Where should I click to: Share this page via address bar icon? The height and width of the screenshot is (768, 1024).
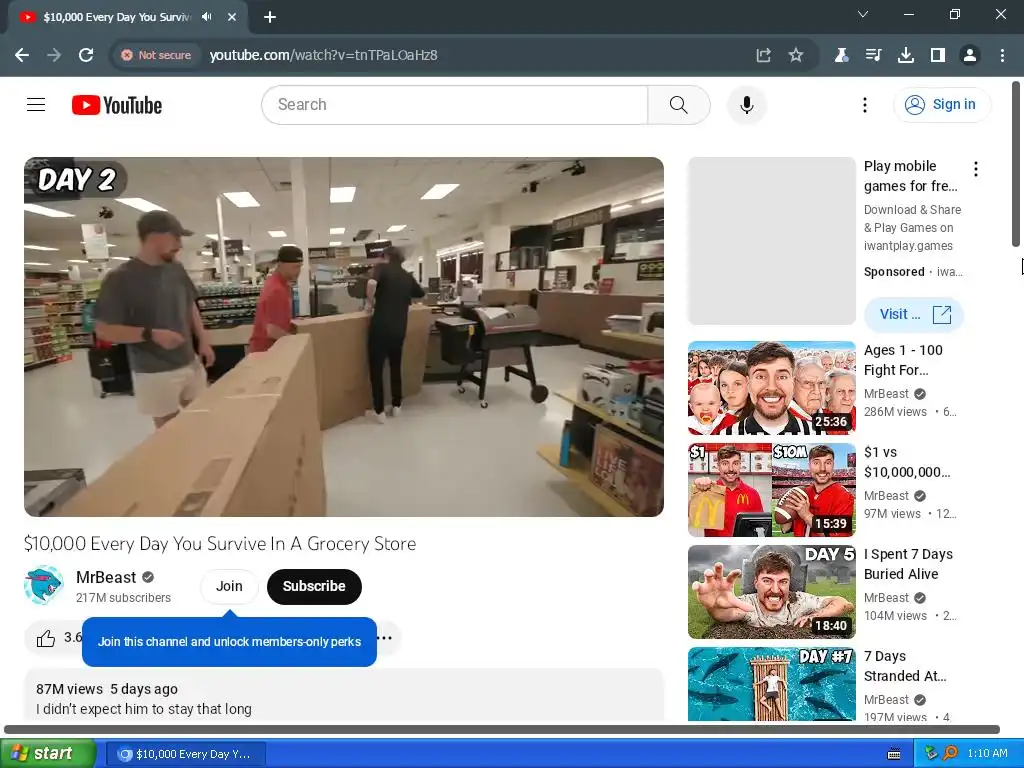(x=763, y=55)
